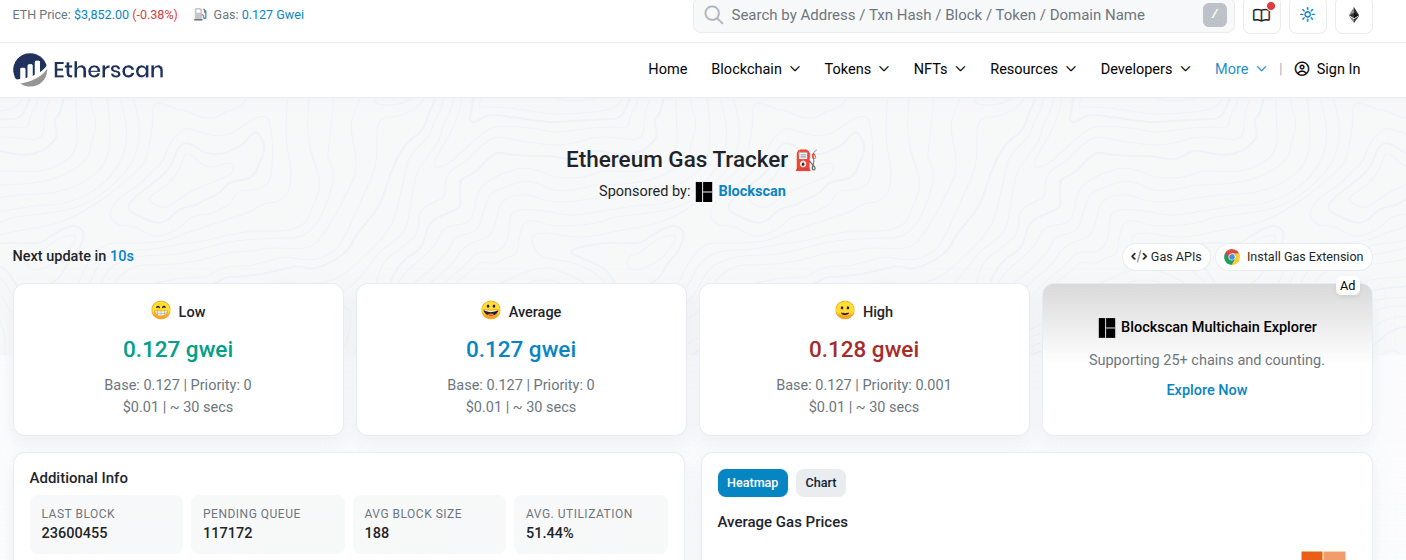The width and height of the screenshot is (1406, 560).
Task: Click the book icon with red dot
Action: point(1261,15)
